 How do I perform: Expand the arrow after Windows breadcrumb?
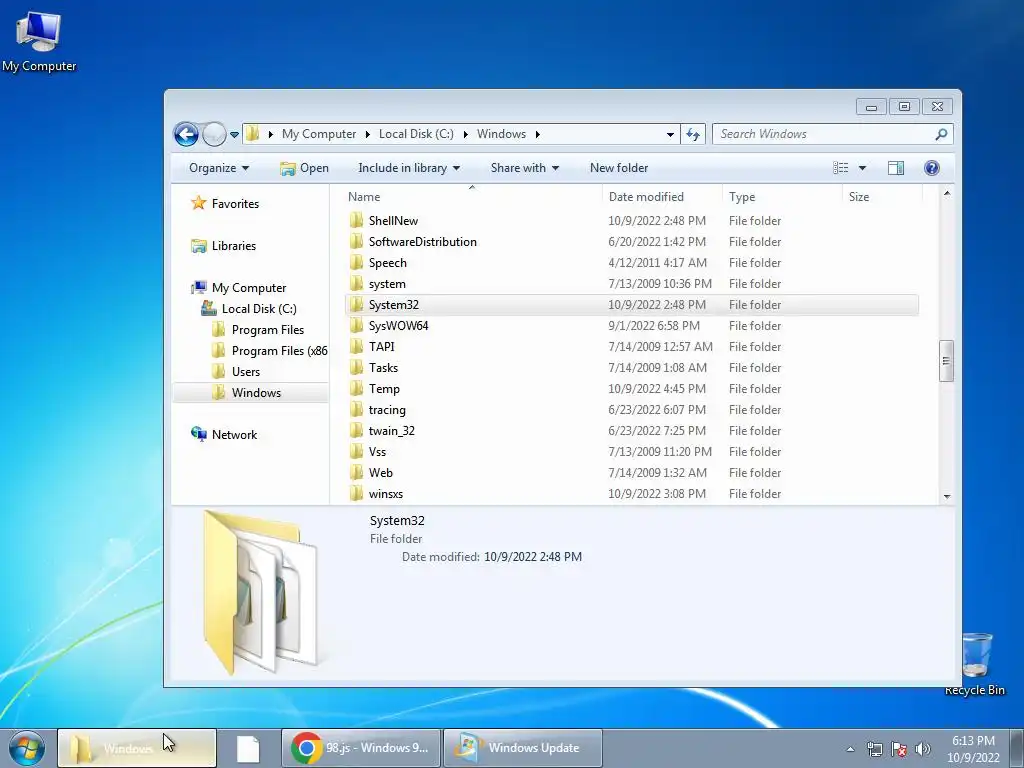tap(537, 135)
